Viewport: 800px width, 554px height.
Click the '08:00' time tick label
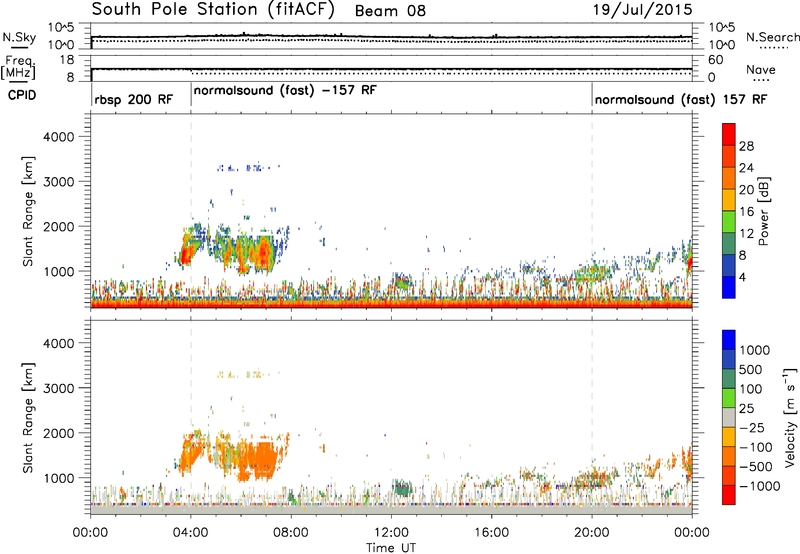[291, 533]
